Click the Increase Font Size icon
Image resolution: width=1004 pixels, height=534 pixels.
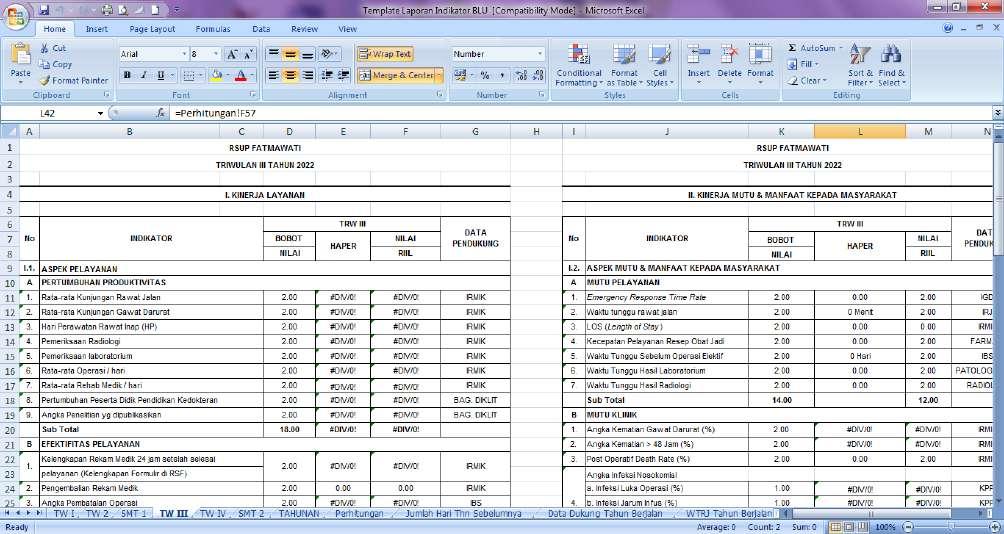232,54
